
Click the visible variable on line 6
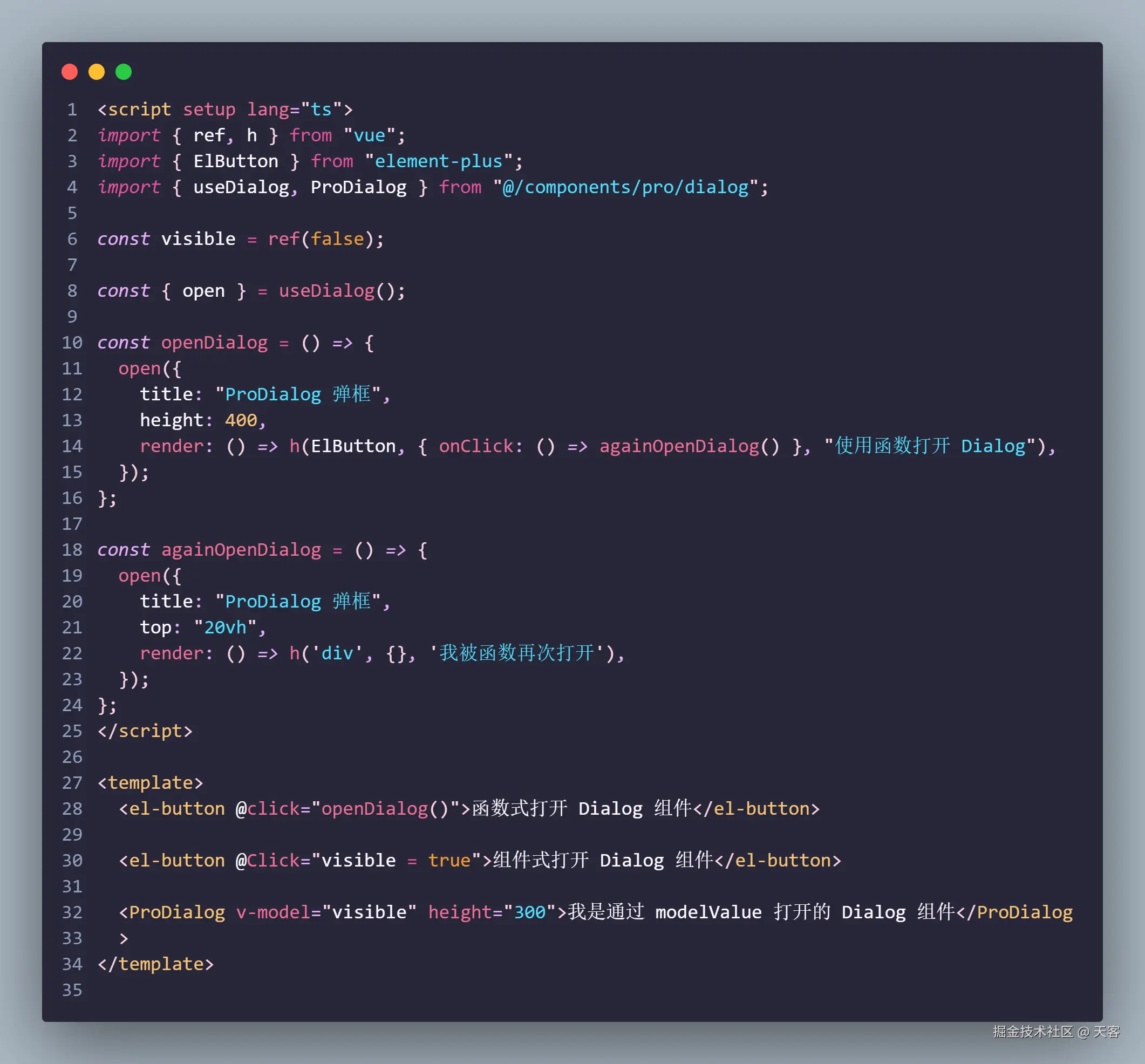(x=198, y=239)
